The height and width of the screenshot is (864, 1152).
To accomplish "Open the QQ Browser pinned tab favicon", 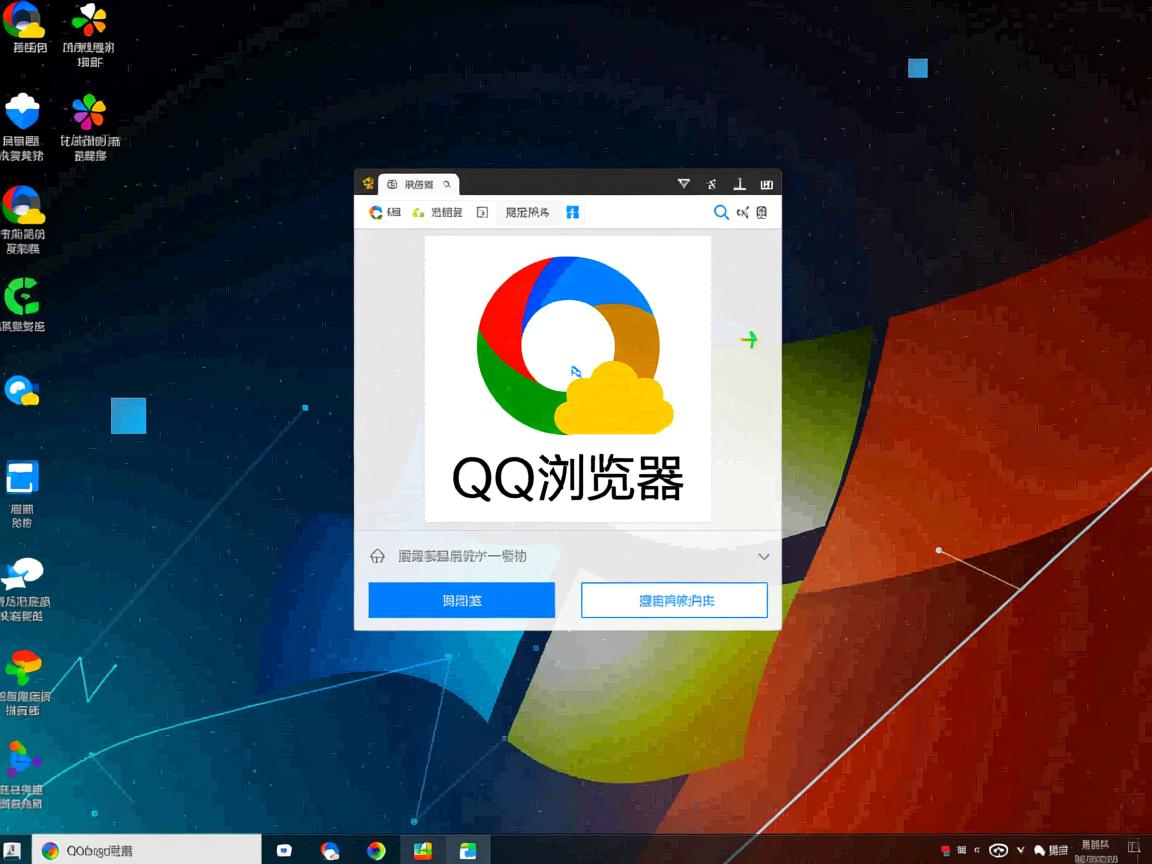I will [x=368, y=184].
